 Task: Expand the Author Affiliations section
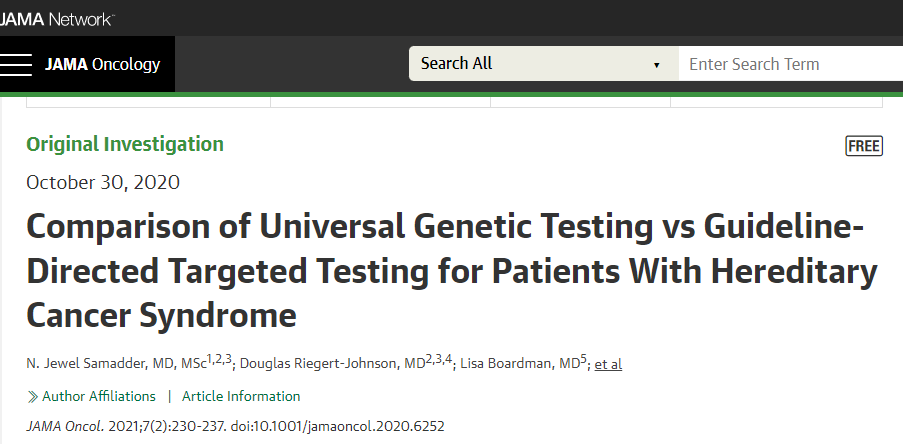click(98, 396)
